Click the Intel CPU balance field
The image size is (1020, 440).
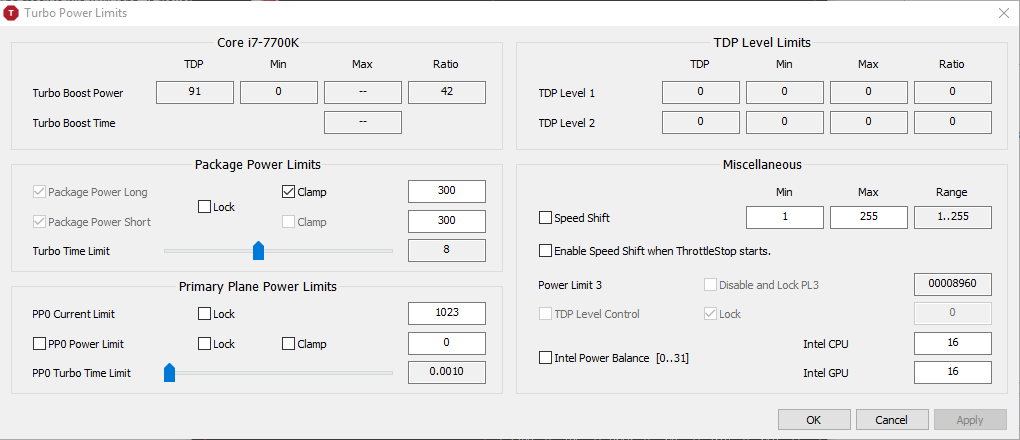coord(953,343)
